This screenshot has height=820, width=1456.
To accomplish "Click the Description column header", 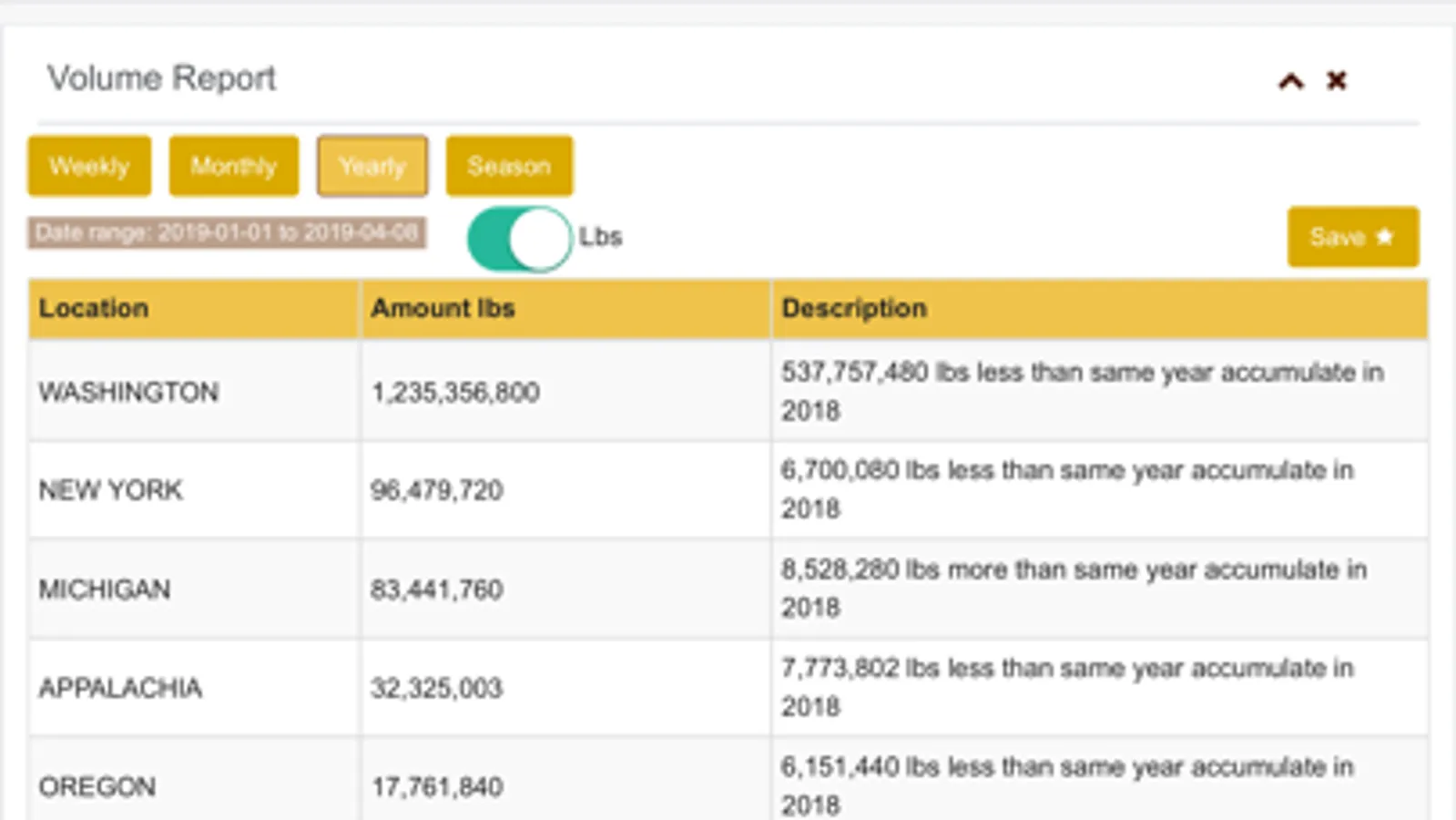I will tap(854, 309).
